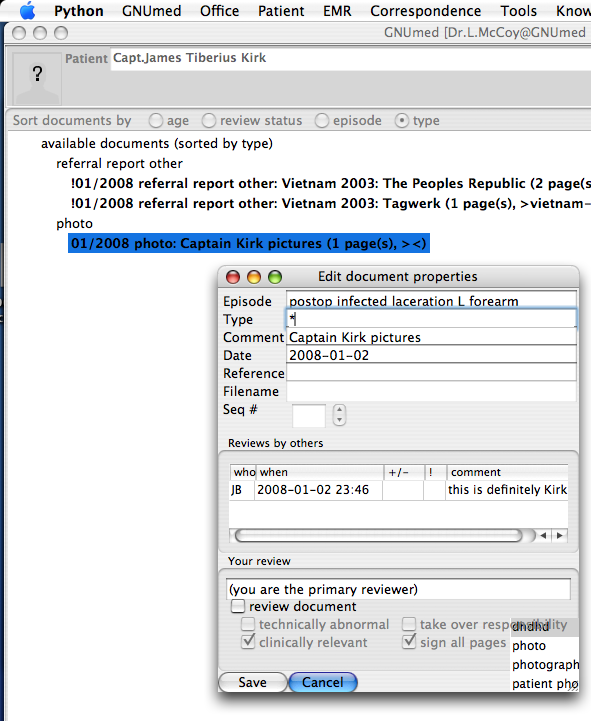The image size is (591, 721).
Task: Click the reviews scrollbar left arrow
Action: point(544,535)
